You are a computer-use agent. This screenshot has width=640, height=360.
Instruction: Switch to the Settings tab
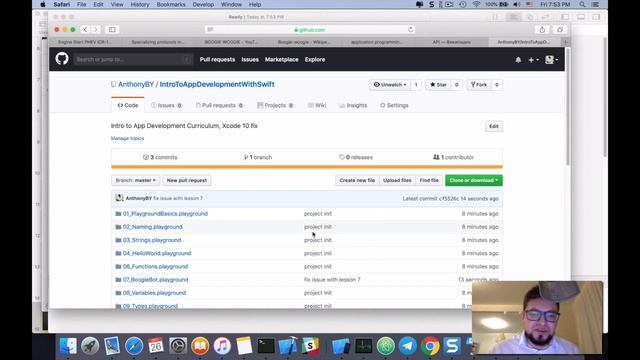point(394,105)
